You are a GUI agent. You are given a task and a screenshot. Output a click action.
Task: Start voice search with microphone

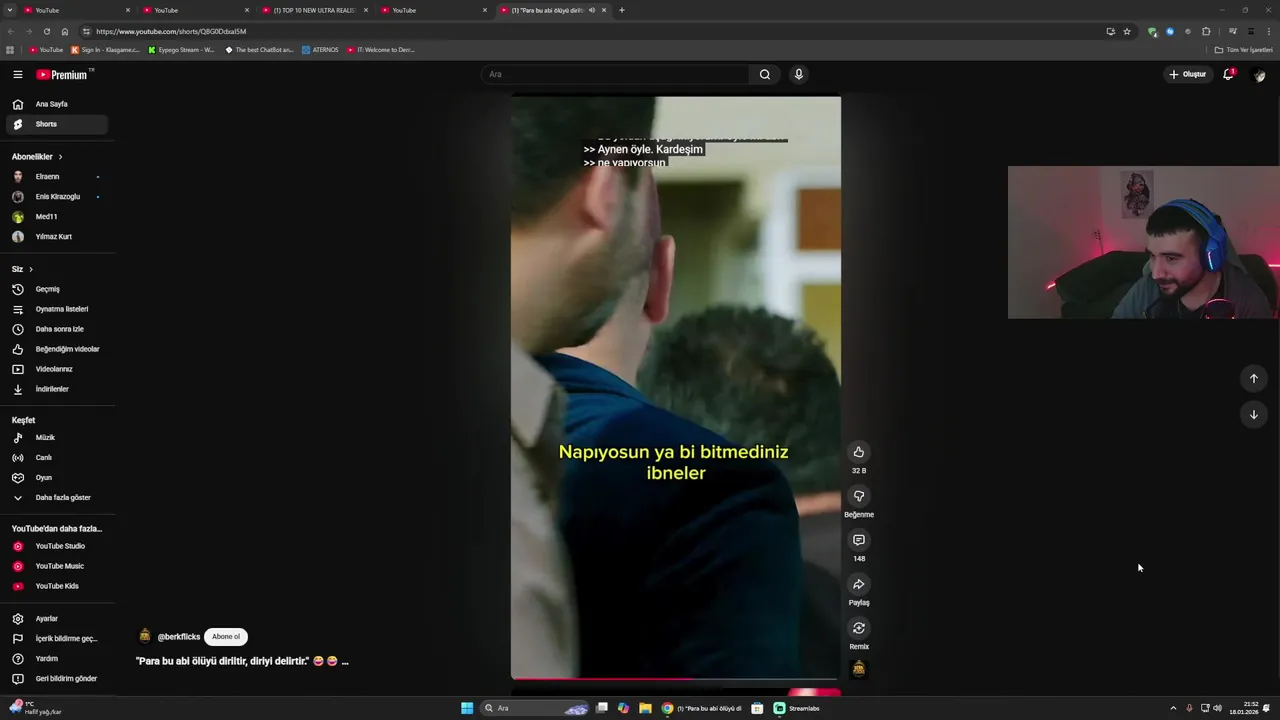[798, 74]
